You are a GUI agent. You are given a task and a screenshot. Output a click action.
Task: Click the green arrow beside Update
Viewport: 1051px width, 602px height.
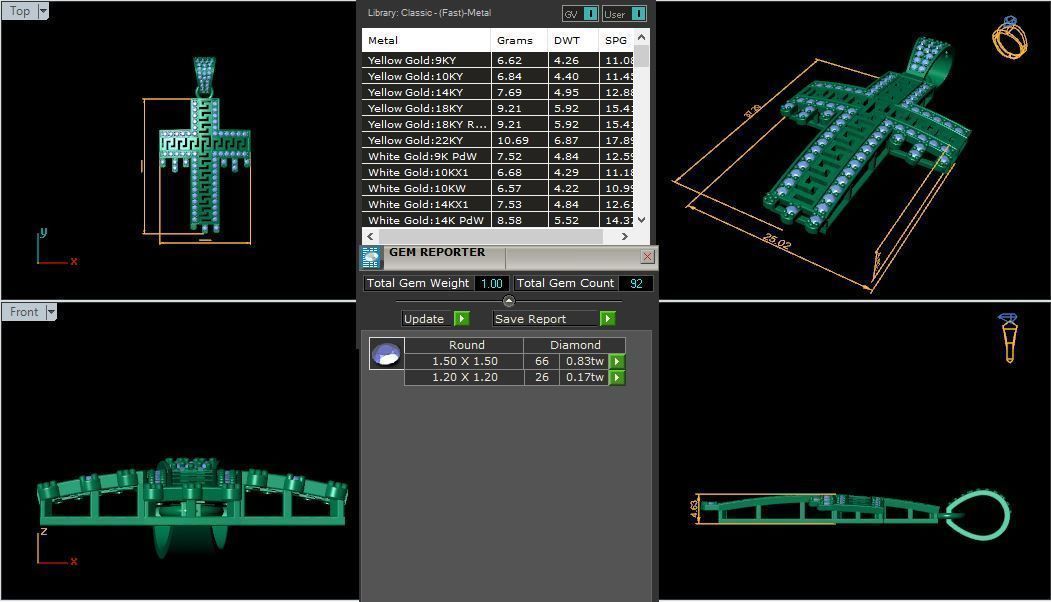(x=462, y=319)
